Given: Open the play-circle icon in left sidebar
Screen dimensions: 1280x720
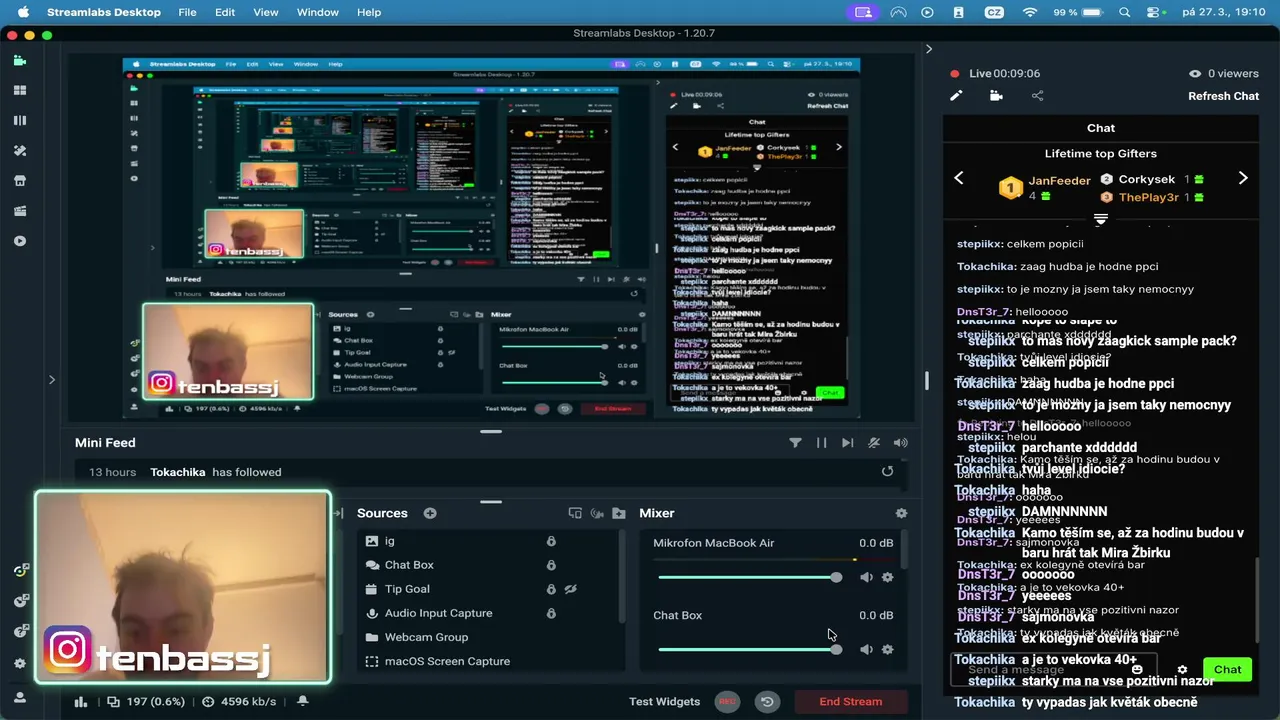Looking at the screenshot, I should [x=20, y=241].
